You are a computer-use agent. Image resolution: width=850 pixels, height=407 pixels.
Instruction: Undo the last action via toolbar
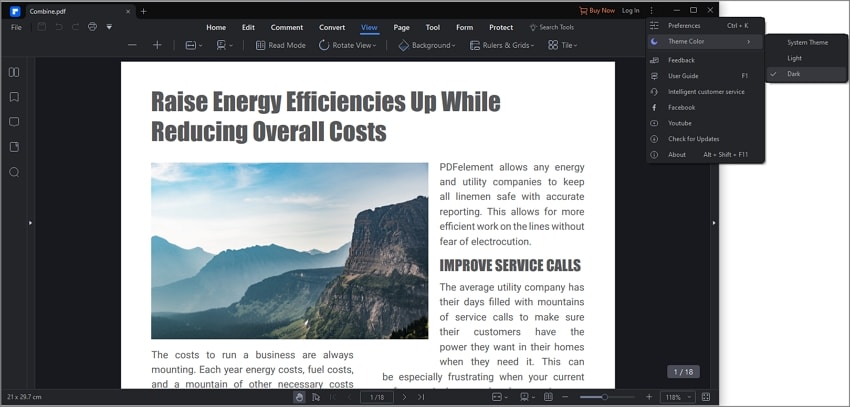(x=59, y=27)
